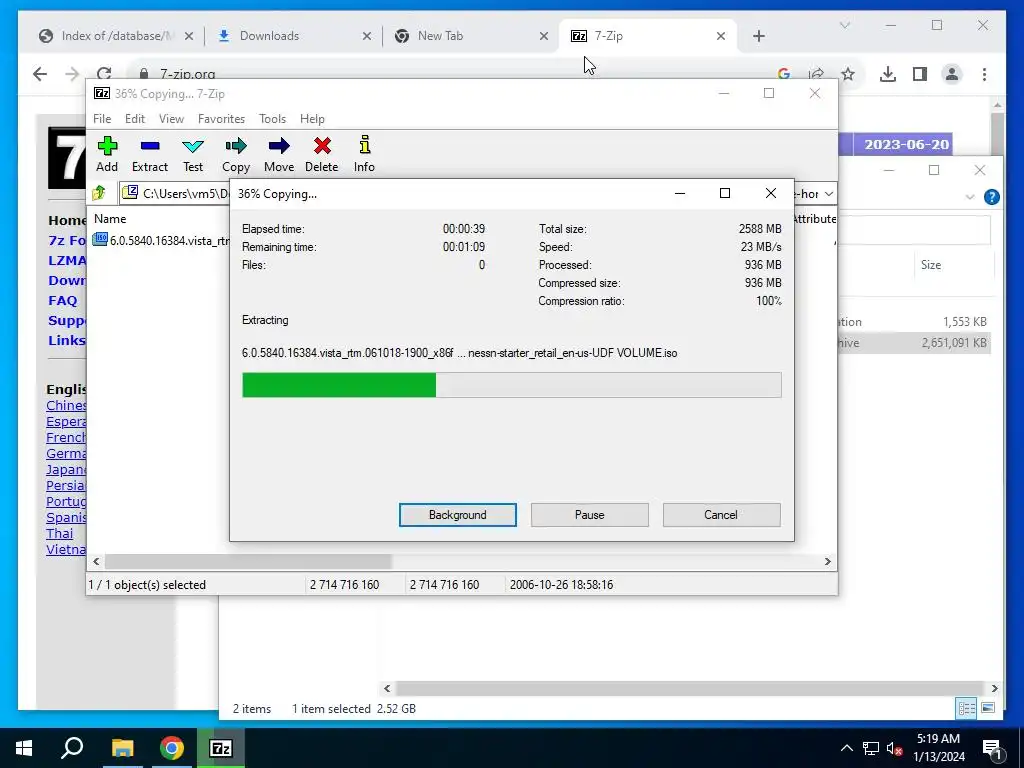The height and width of the screenshot is (768, 1024).
Task: Open the Windows Start menu
Action: [24, 748]
